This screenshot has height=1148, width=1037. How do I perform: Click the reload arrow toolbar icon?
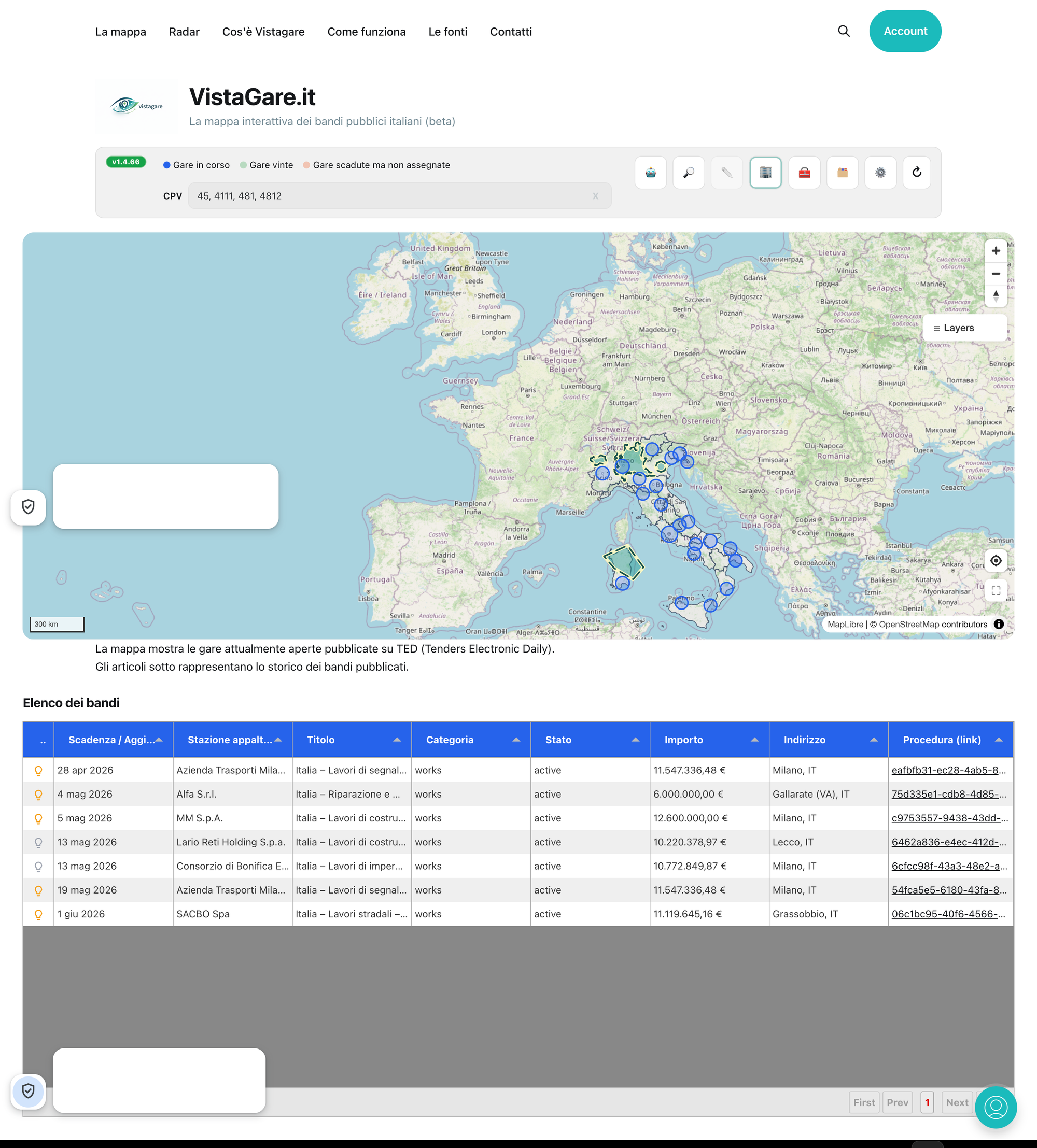(917, 173)
